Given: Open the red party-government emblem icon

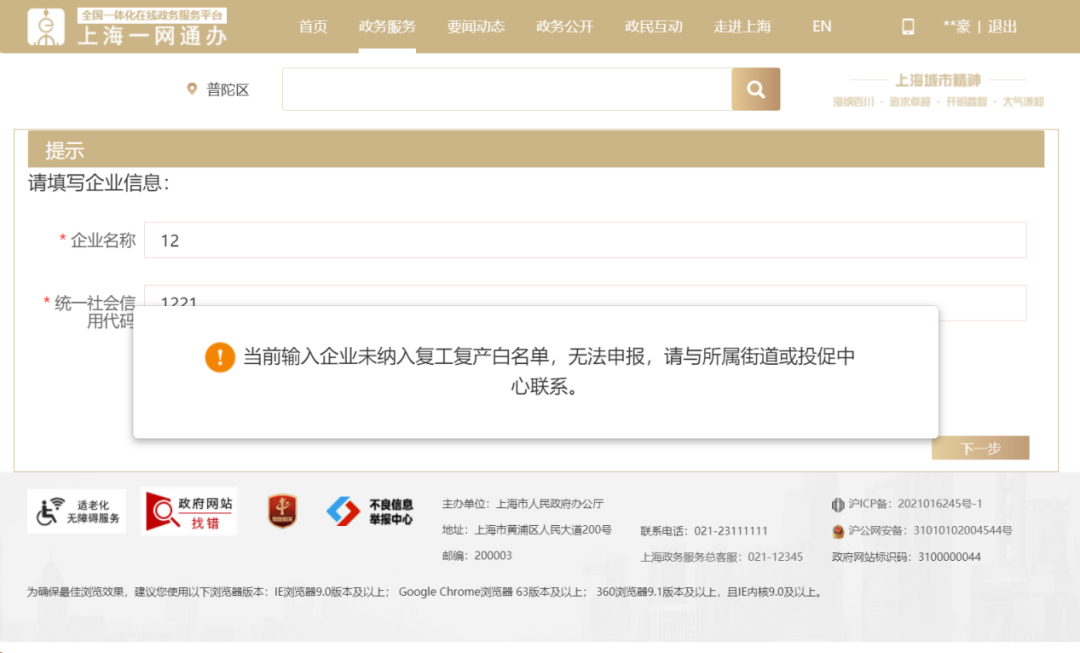Looking at the screenshot, I should coord(282,511).
